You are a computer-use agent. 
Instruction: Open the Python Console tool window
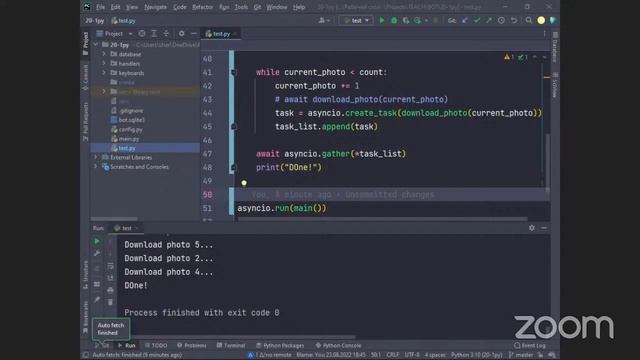coord(338,345)
